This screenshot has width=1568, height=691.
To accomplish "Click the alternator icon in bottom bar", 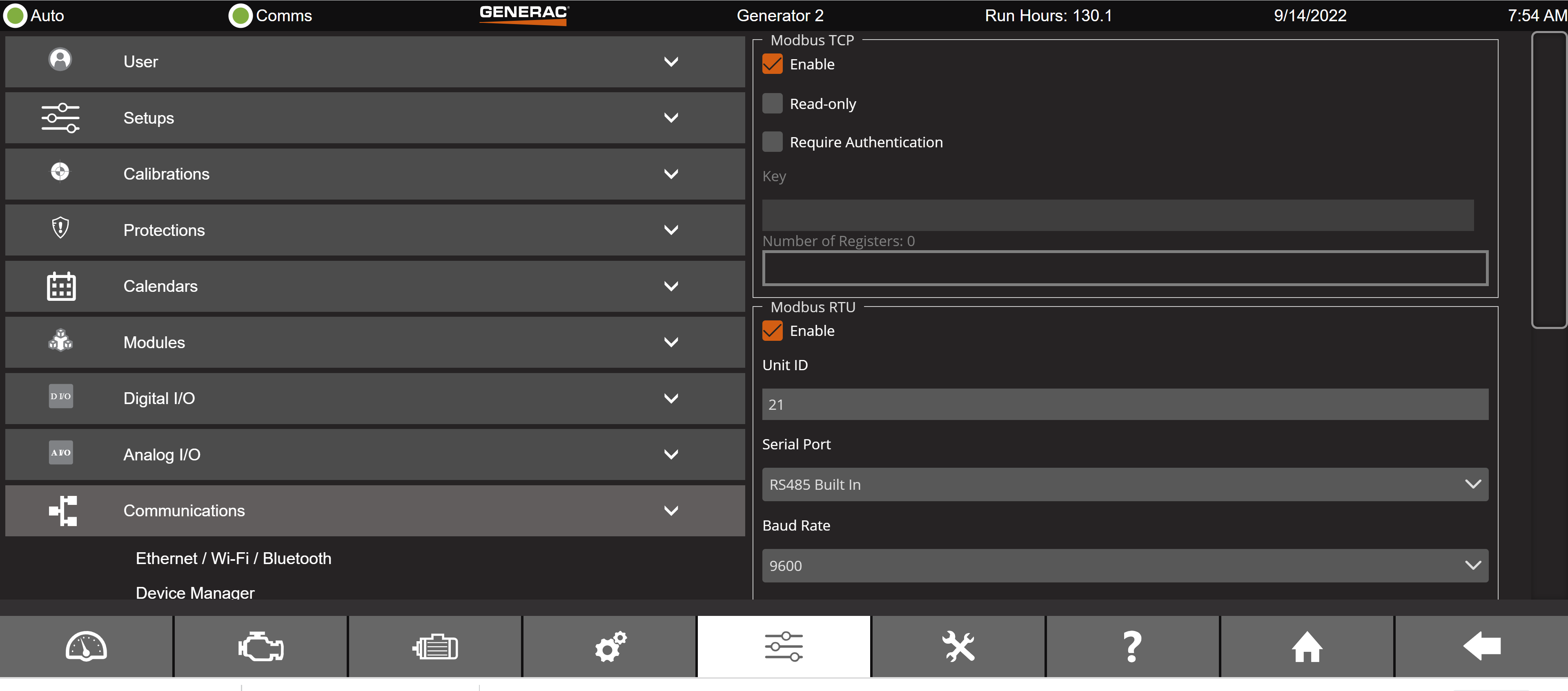I will click(435, 646).
